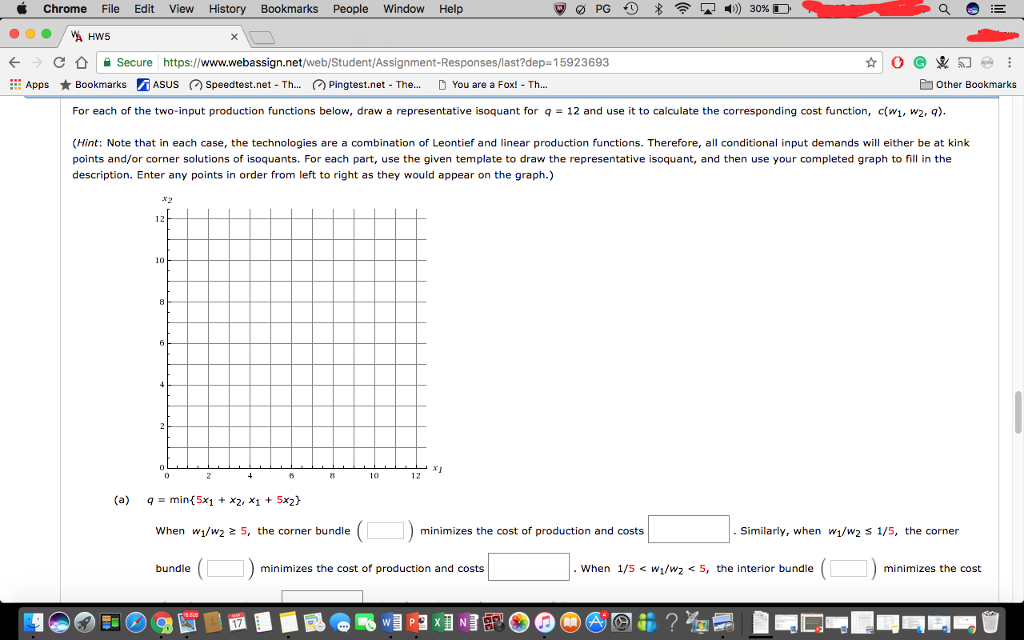Click the battery 30% indicator
This screenshot has height=640, width=1024.
[x=770, y=9]
